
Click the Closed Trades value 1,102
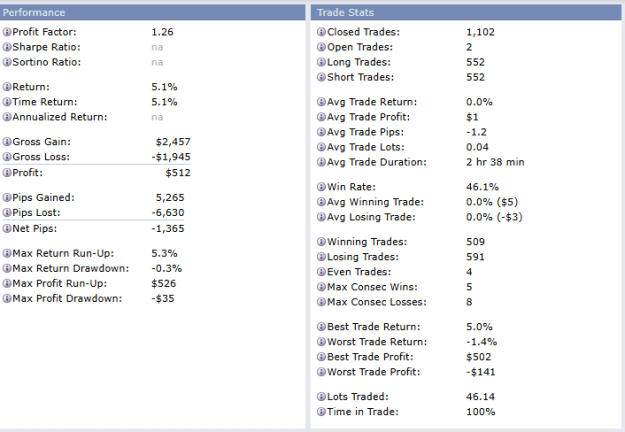coord(480,32)
